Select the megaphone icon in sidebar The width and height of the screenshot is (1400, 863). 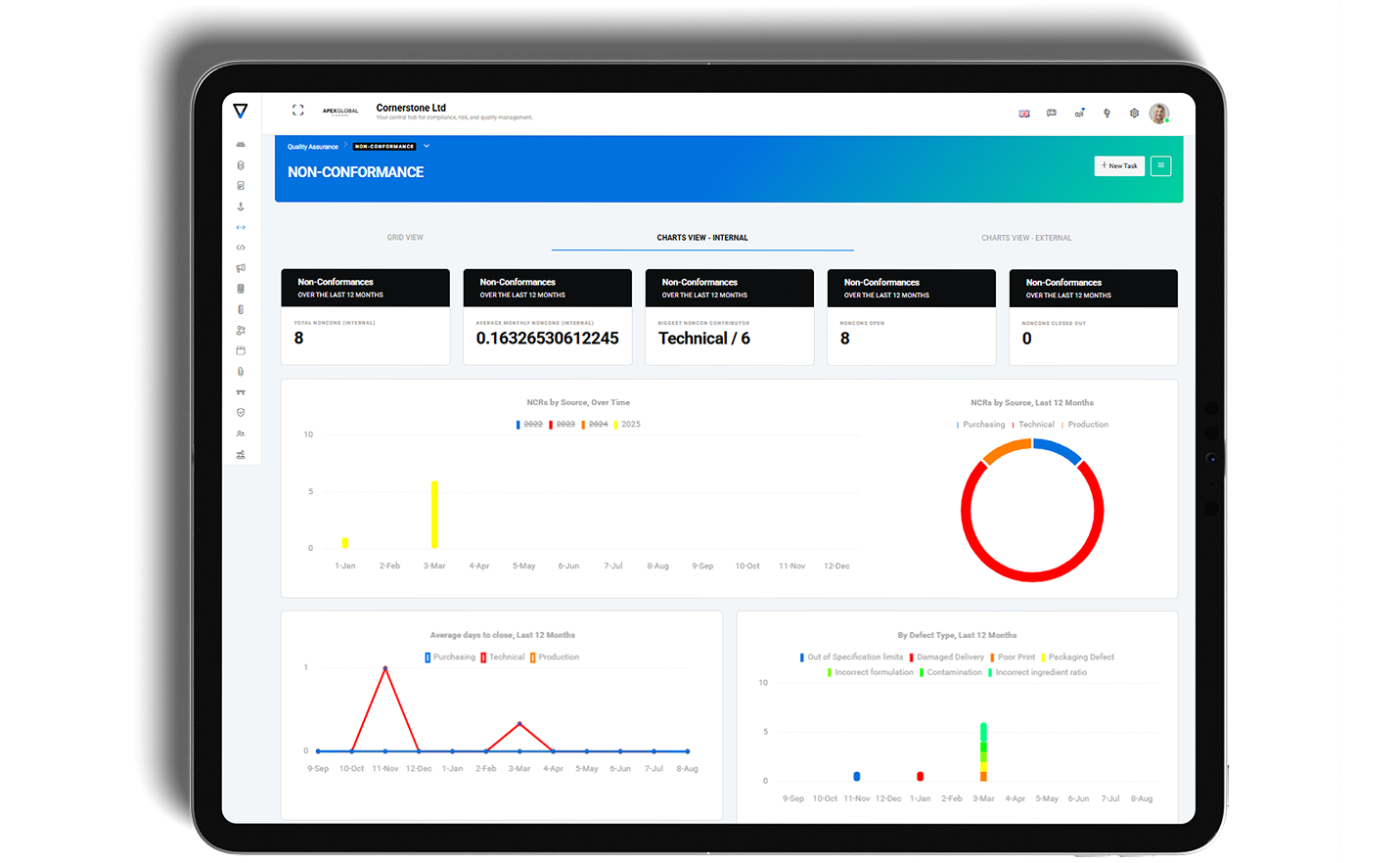pos(241,268)
